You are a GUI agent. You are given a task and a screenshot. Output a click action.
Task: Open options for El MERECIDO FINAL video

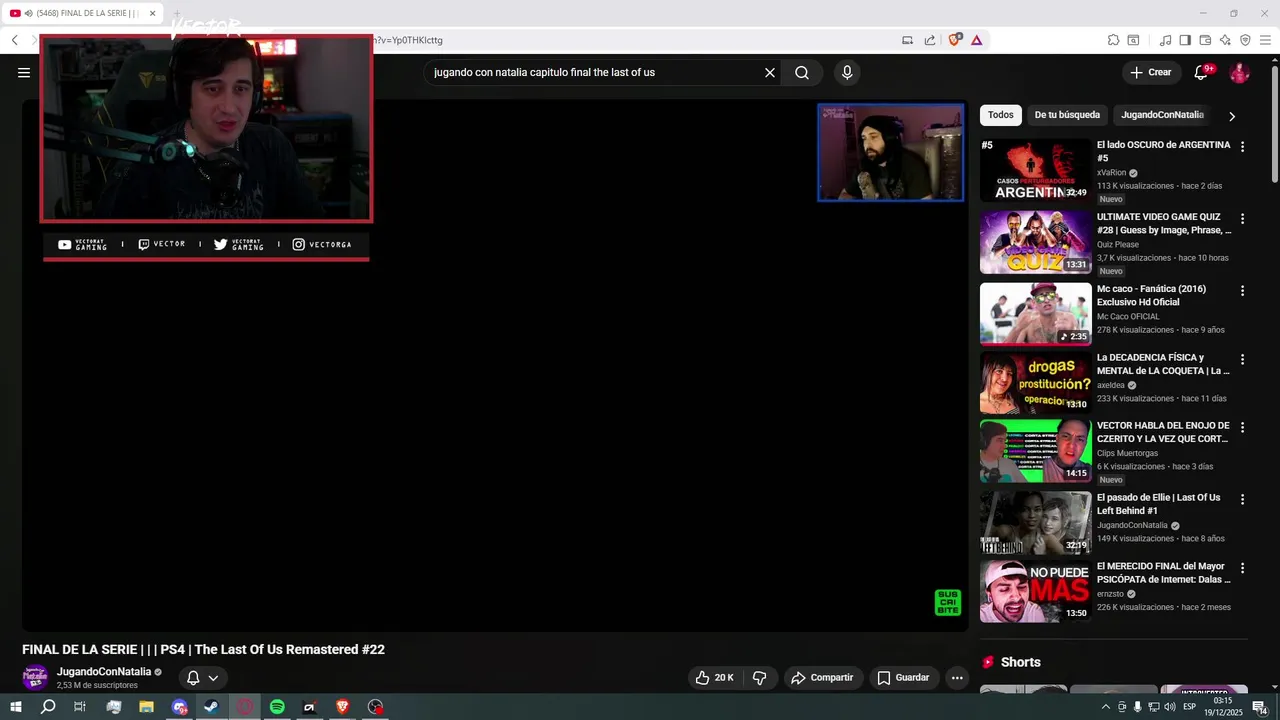pyautogui.click(x=1242, y=568)
